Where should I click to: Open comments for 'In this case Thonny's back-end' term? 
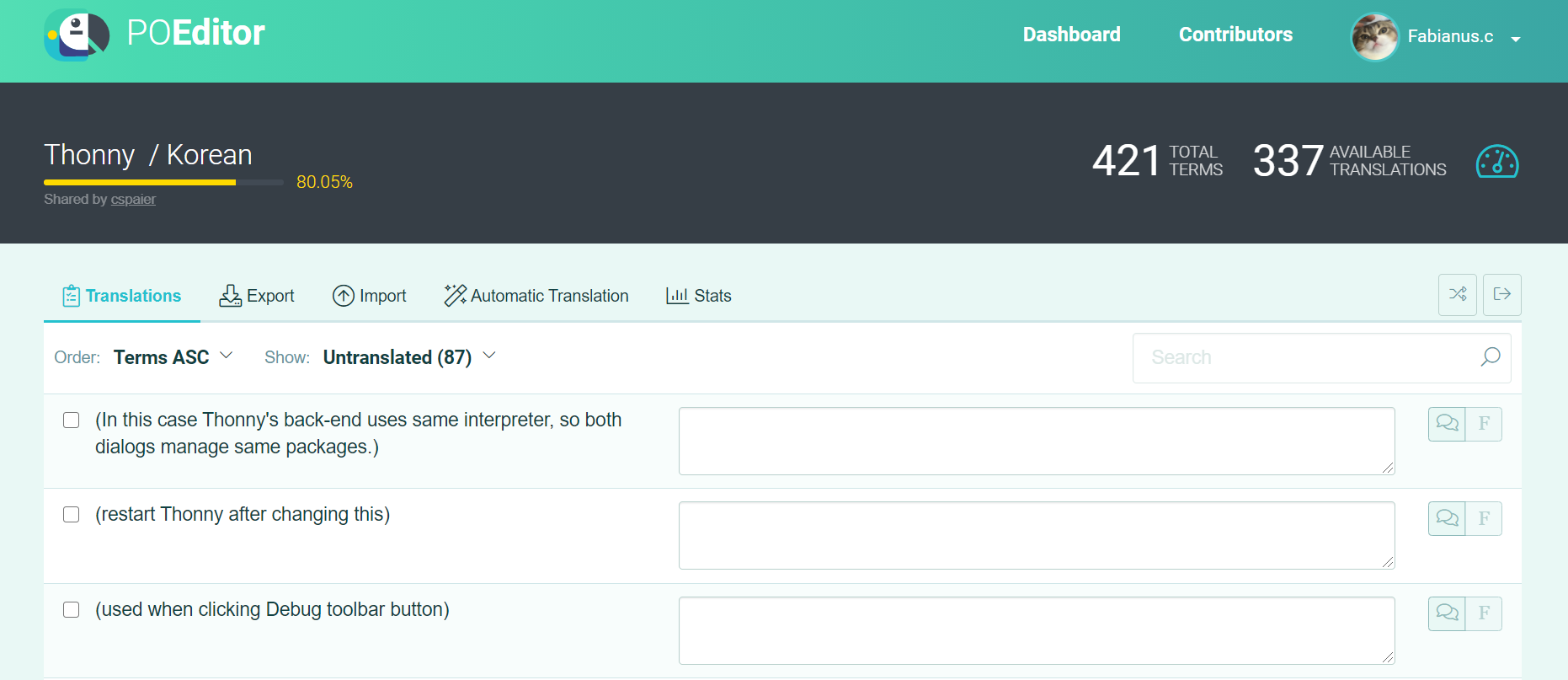1447,424
